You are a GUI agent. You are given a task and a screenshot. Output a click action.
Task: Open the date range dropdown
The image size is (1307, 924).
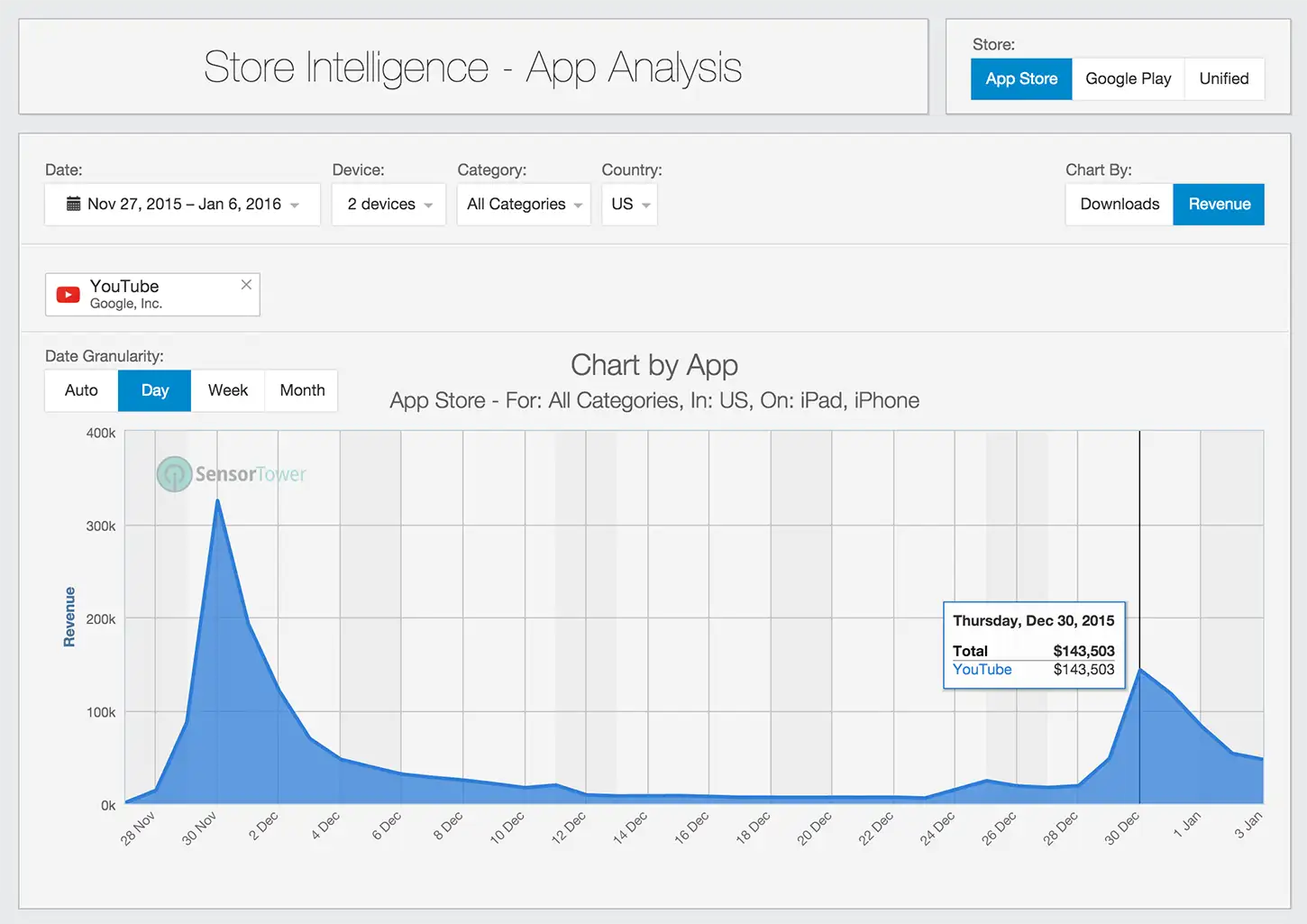click(x=182, y=204)
